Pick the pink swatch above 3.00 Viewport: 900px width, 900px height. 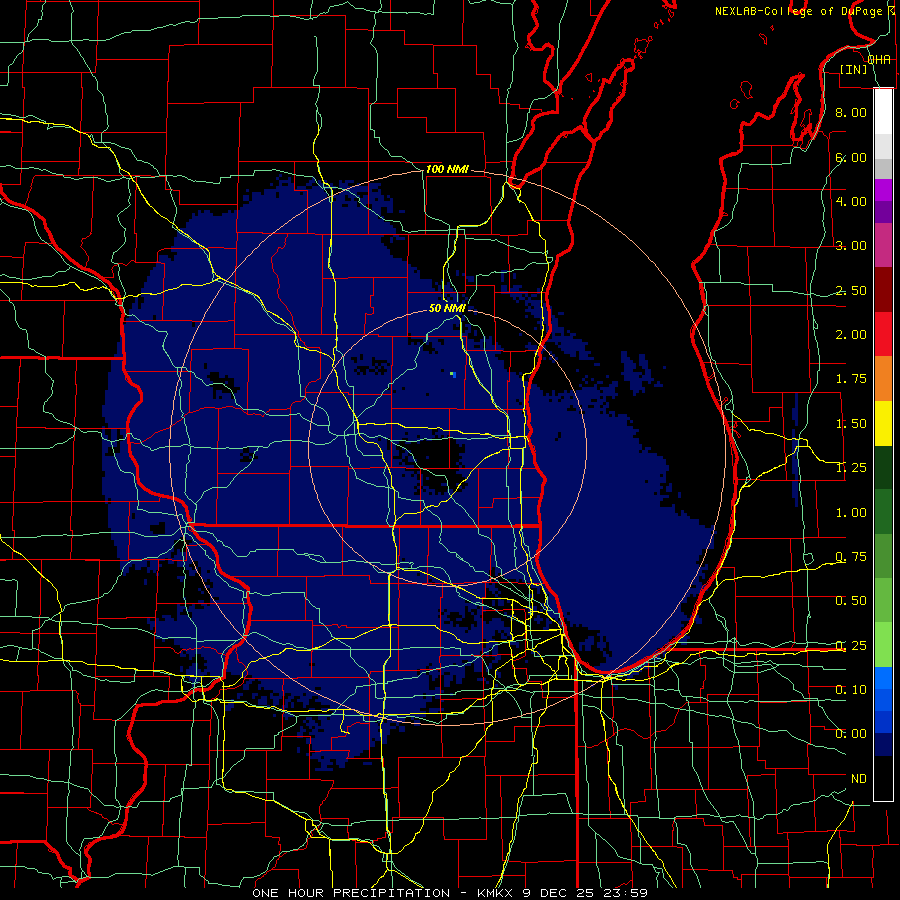click(x=883, y=245)
